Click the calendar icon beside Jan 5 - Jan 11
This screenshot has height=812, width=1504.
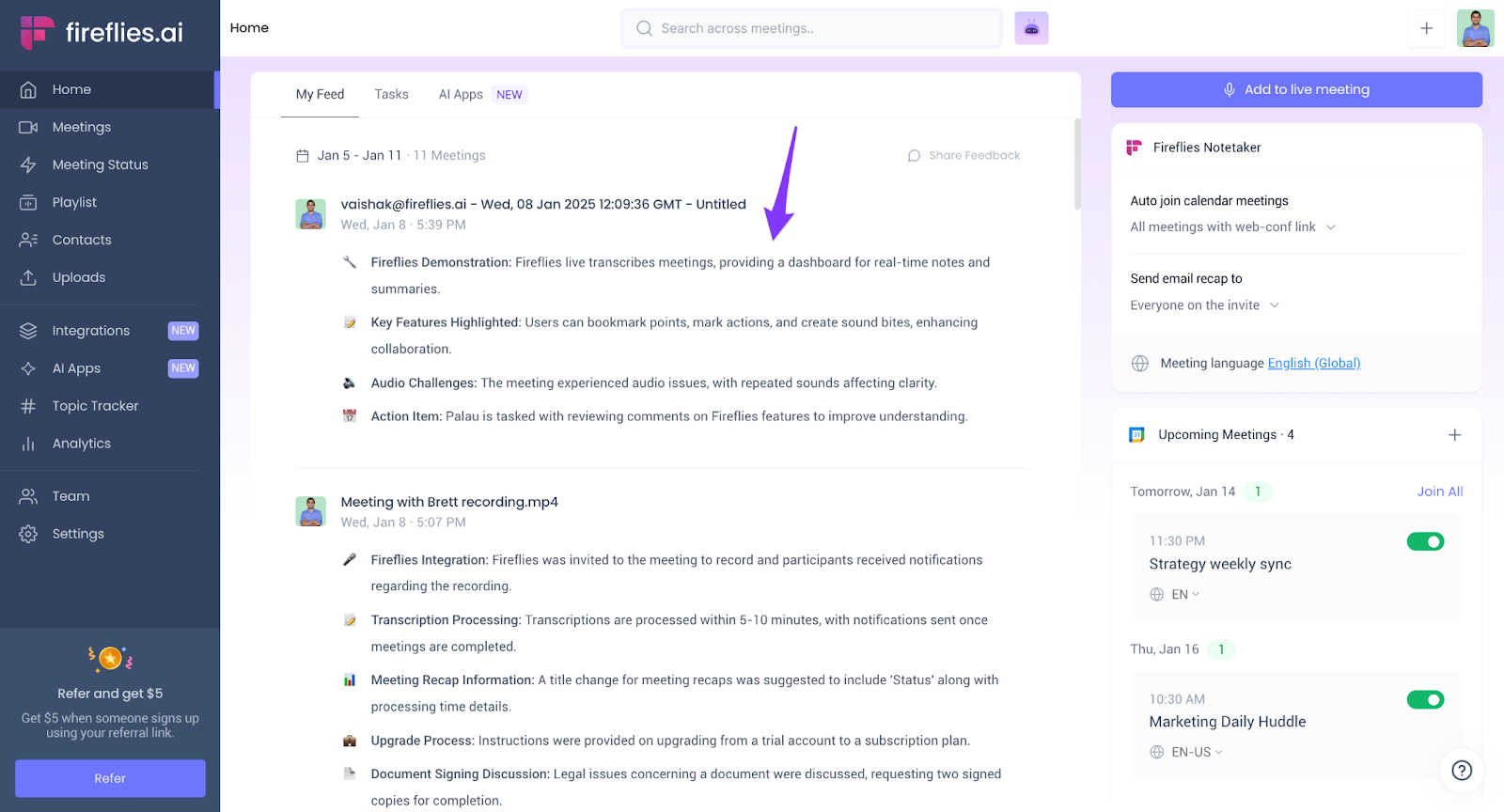(x=303, y=156)
